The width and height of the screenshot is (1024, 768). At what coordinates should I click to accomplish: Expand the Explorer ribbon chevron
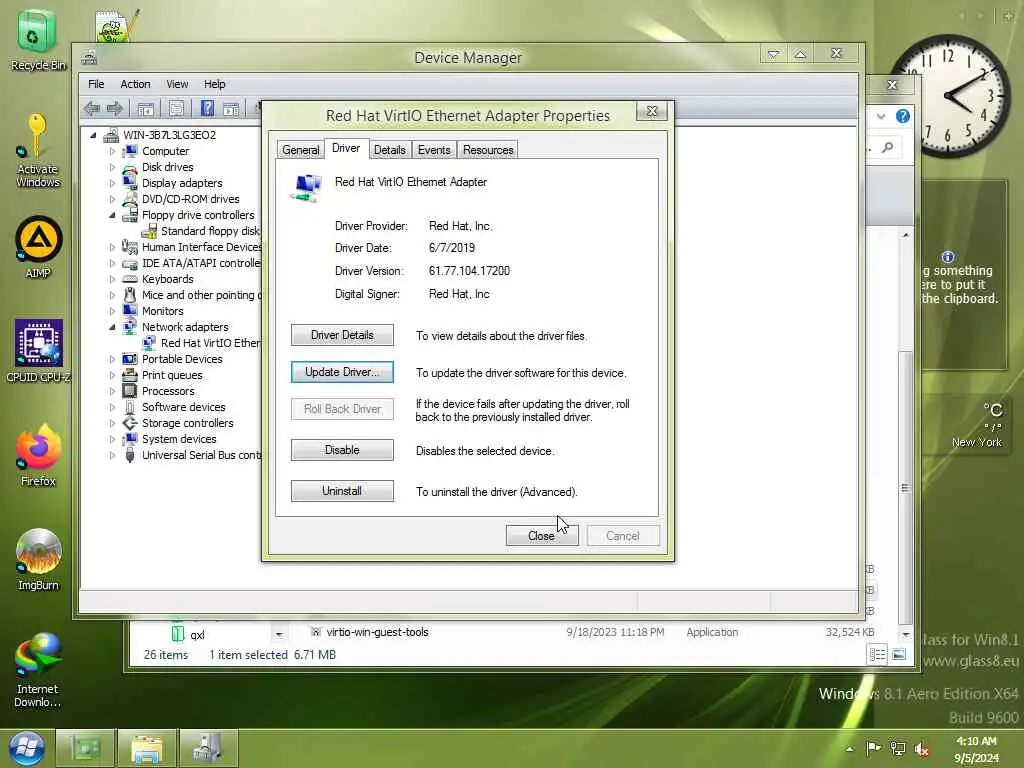881,116
